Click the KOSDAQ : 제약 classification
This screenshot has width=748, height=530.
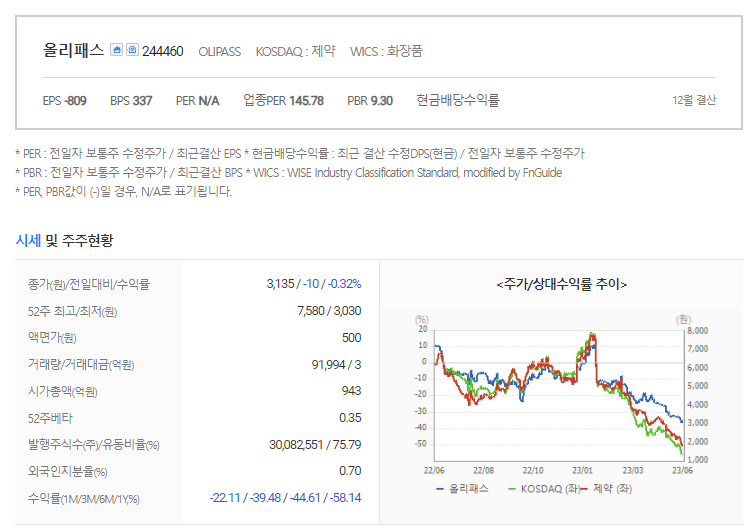pos(296,51)
